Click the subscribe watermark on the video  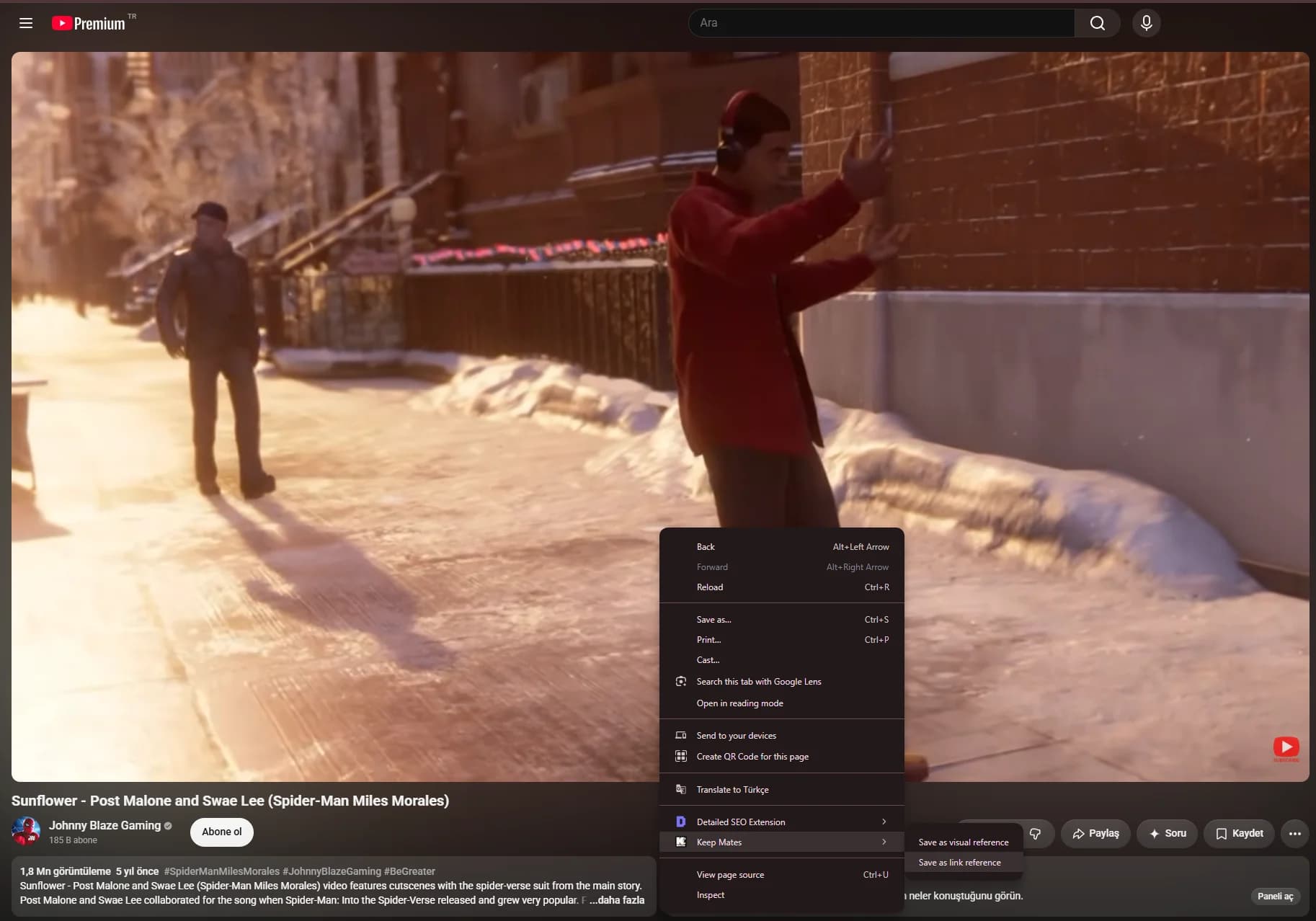[1286, 748]
